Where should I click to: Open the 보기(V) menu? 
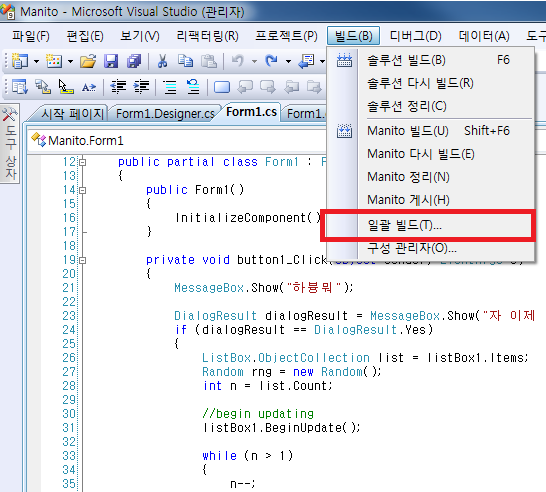(140, 36)
